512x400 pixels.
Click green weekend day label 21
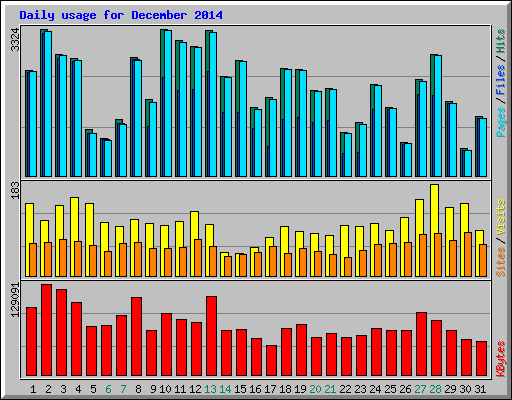[x=330, y=389]
